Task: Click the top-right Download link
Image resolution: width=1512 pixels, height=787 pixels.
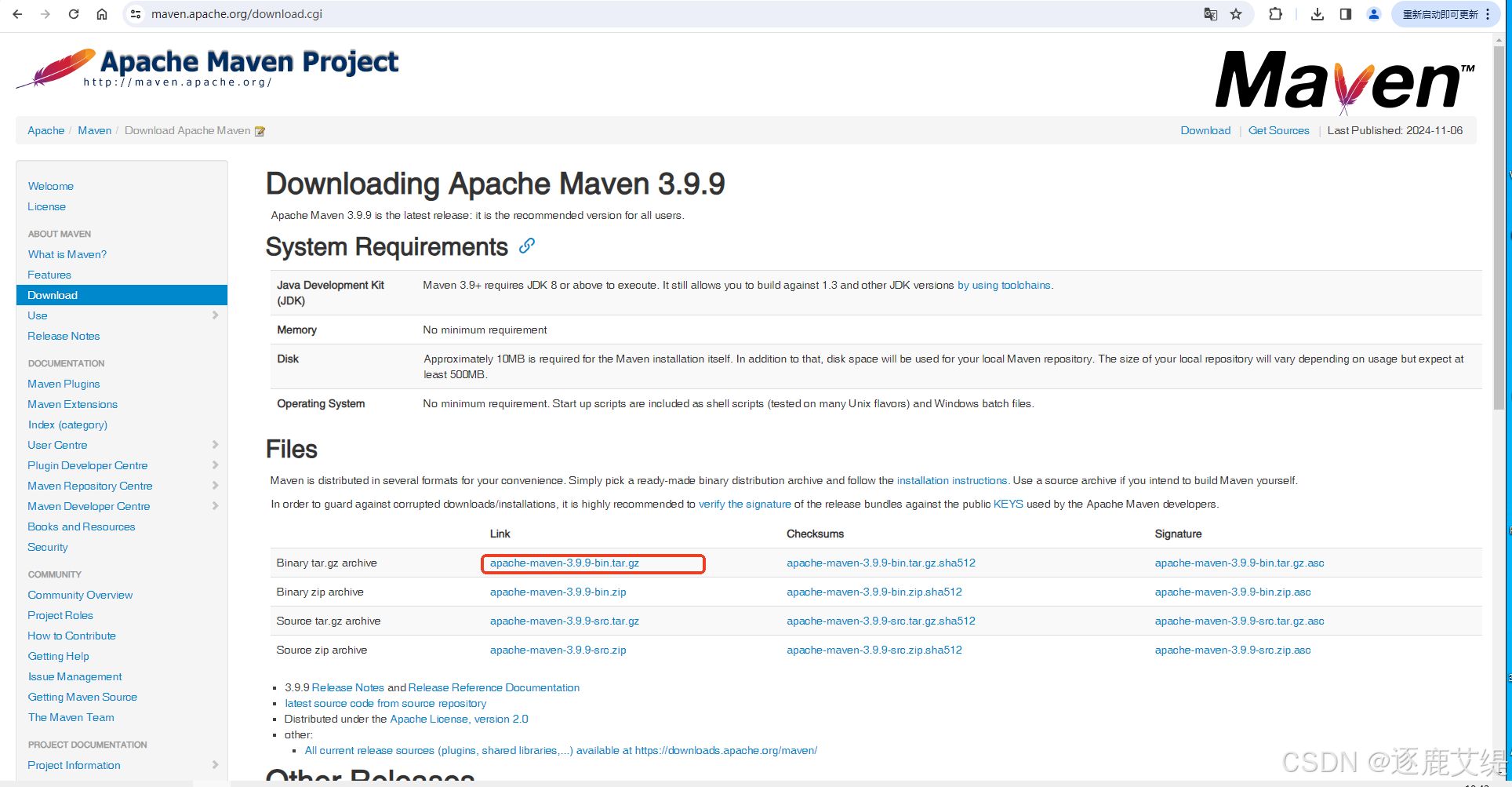Action: point(1205,130)
